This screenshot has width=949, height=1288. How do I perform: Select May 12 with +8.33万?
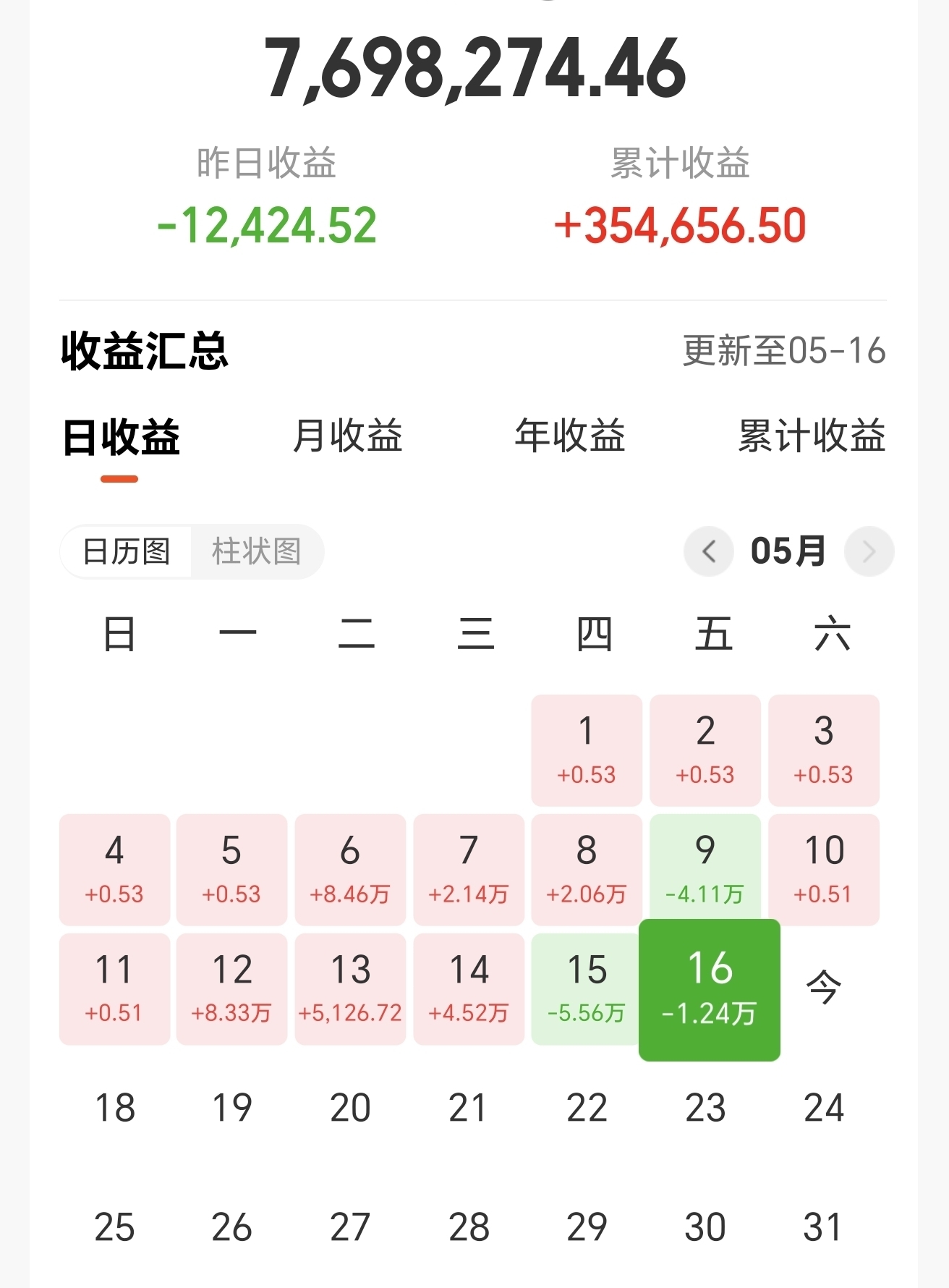231,989
